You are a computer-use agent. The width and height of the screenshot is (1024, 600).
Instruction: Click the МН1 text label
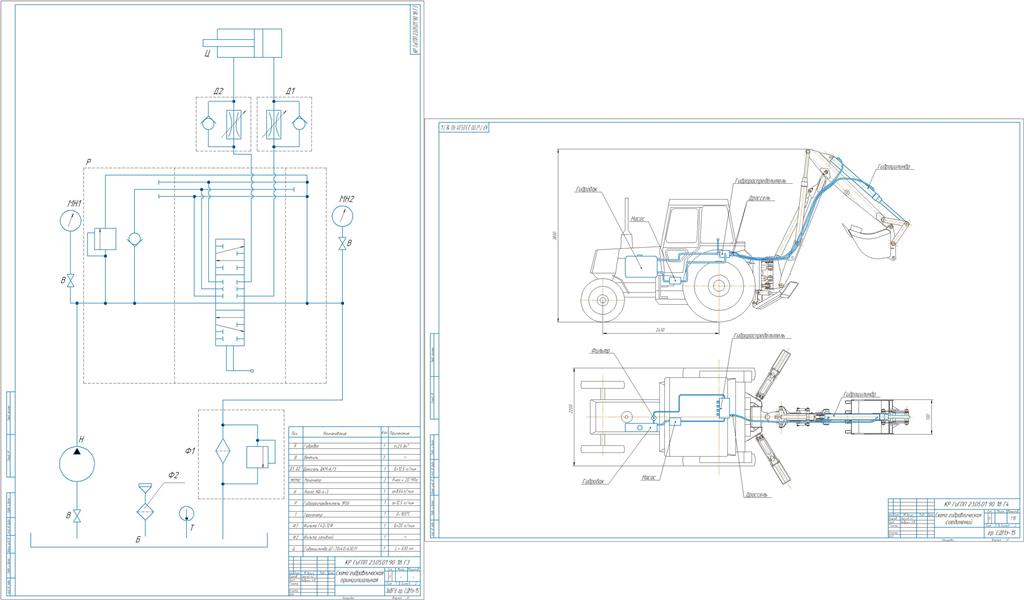(74, 204)
